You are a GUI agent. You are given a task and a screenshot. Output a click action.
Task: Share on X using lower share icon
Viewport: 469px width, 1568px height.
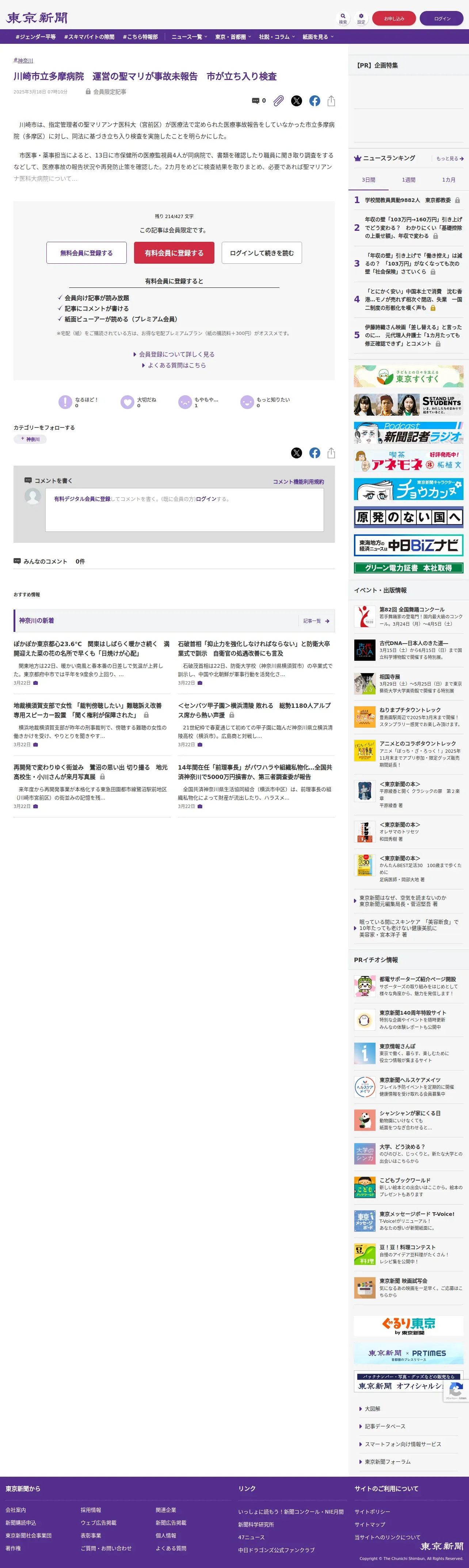(297, 453)
